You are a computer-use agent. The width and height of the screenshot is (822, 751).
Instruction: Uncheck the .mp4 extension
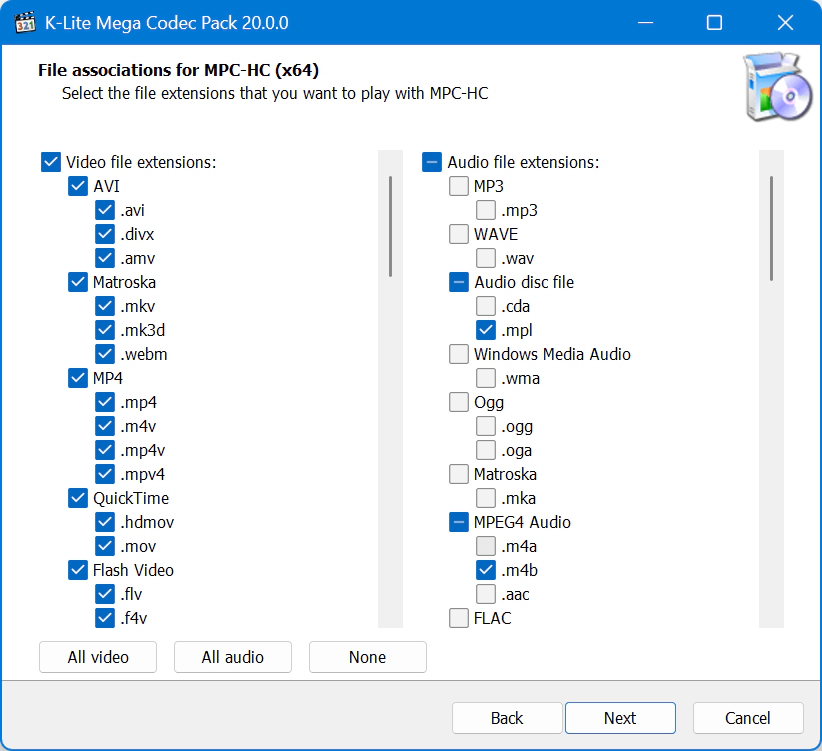tap(105, 402)
